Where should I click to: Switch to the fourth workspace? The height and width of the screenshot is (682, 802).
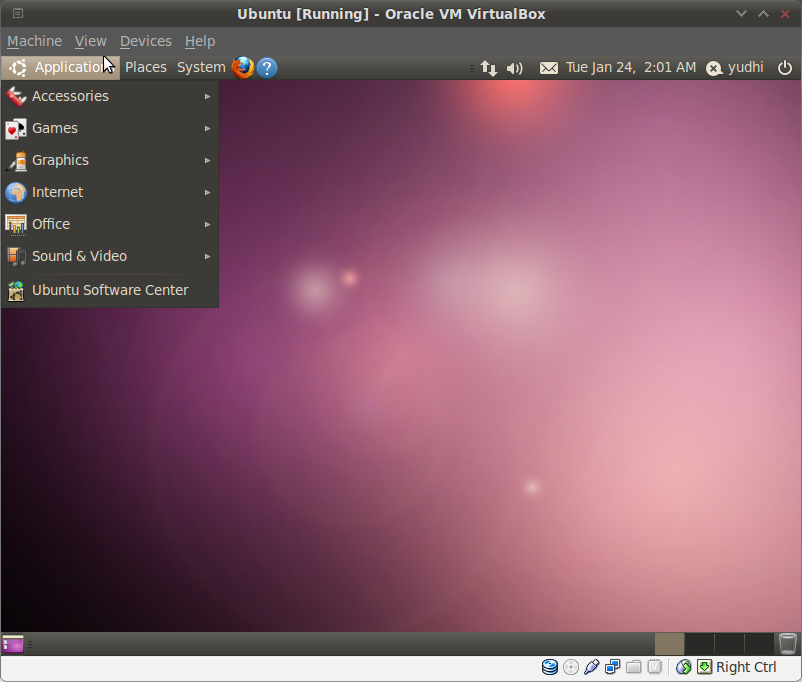(759, 644)
